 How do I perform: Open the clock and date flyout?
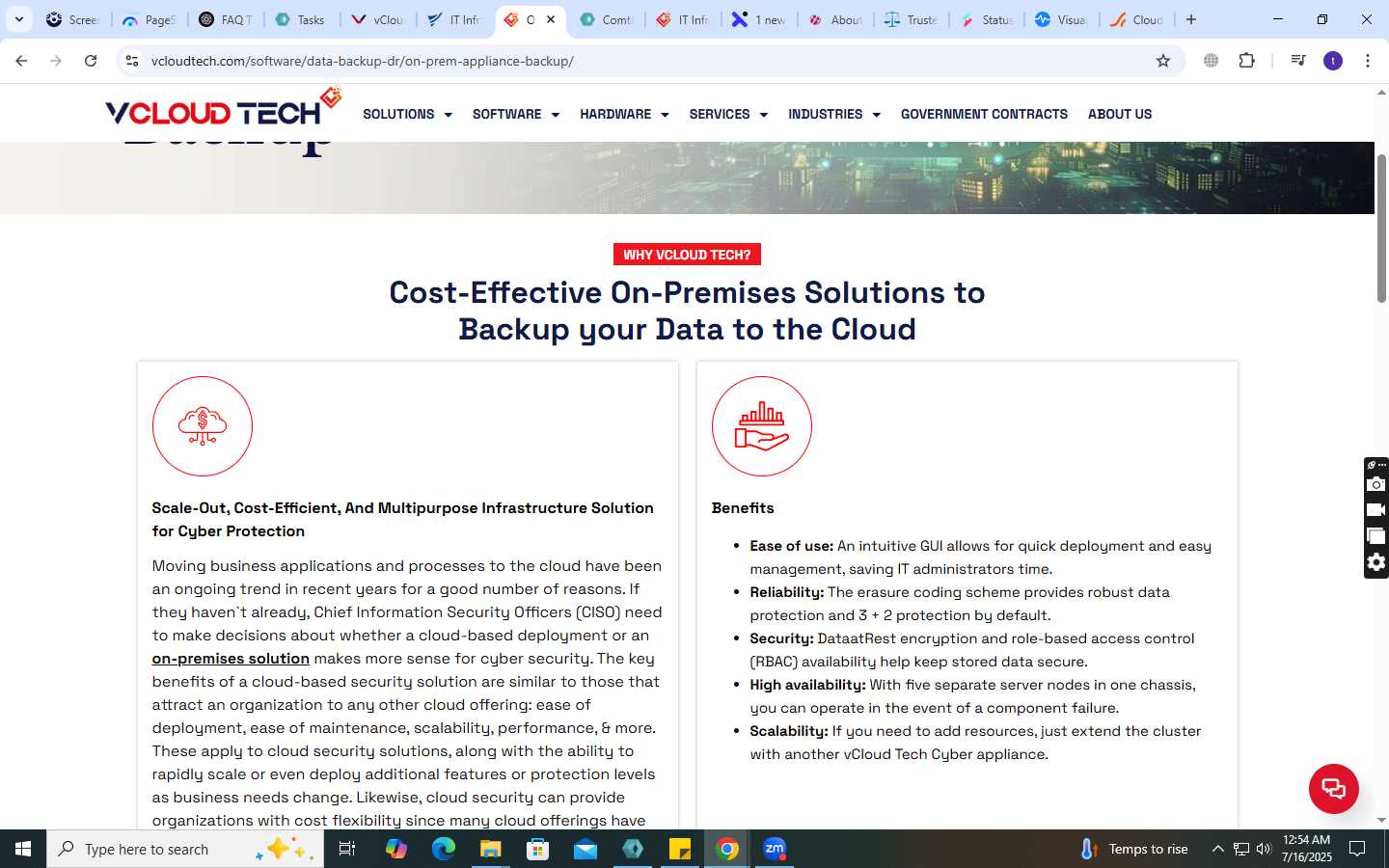pos(1306,849)
